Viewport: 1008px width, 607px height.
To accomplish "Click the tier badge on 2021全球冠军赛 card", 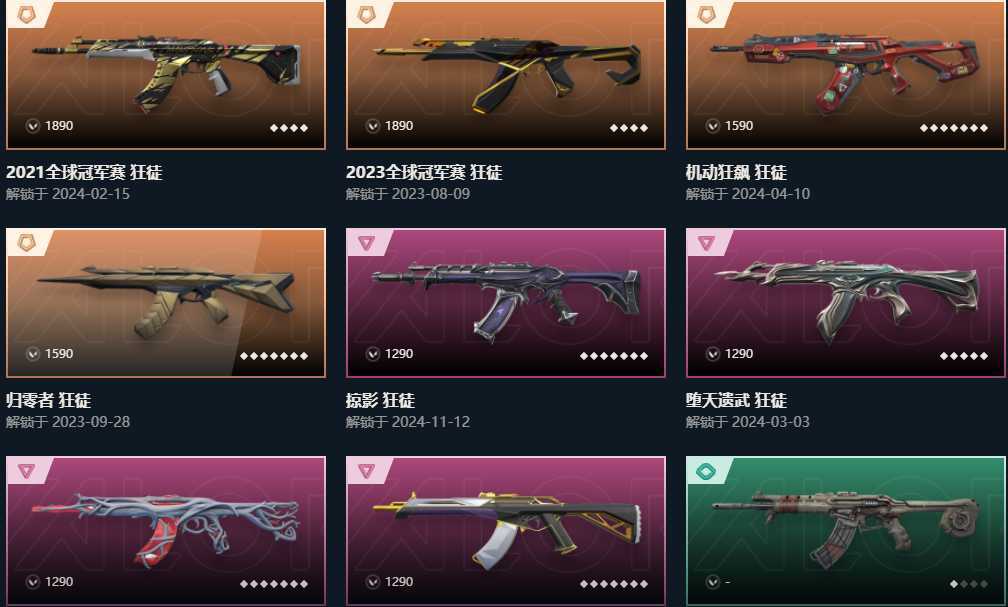I will pos(26,14).
